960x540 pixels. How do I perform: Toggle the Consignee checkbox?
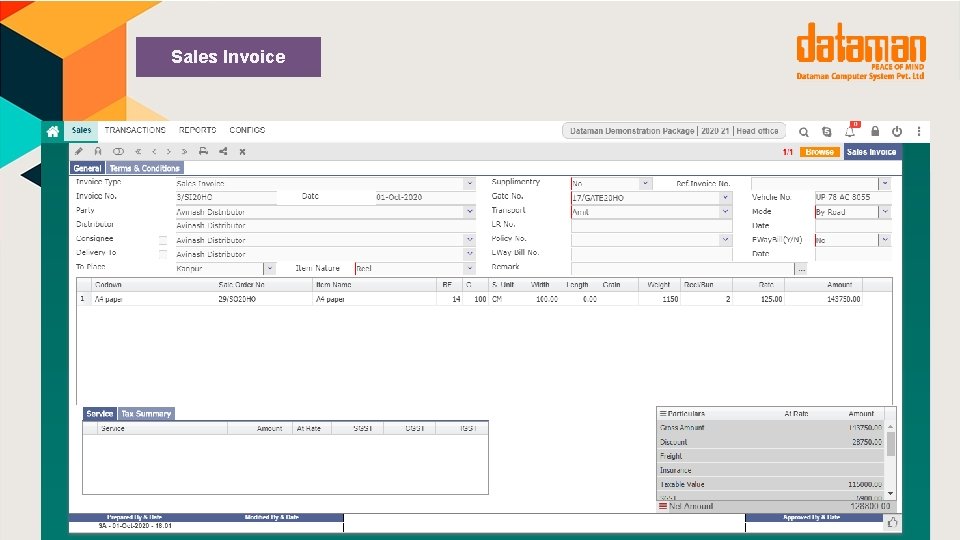[x=163, y=240]
